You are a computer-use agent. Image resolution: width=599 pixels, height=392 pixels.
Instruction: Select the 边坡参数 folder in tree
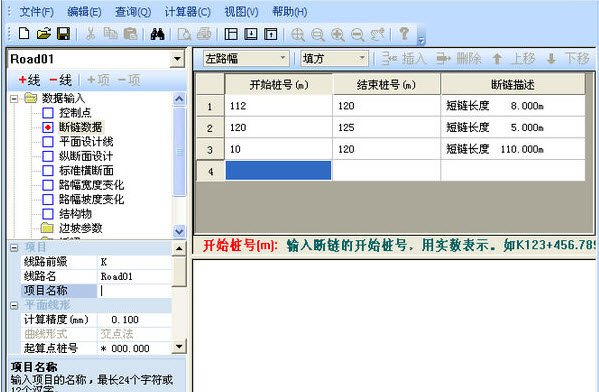pyautogui.click(x=71, y=228)
